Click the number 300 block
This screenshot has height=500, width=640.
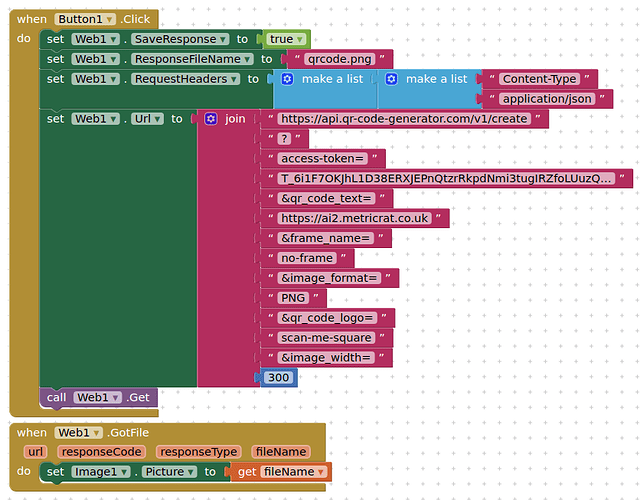tap(277, 378)
